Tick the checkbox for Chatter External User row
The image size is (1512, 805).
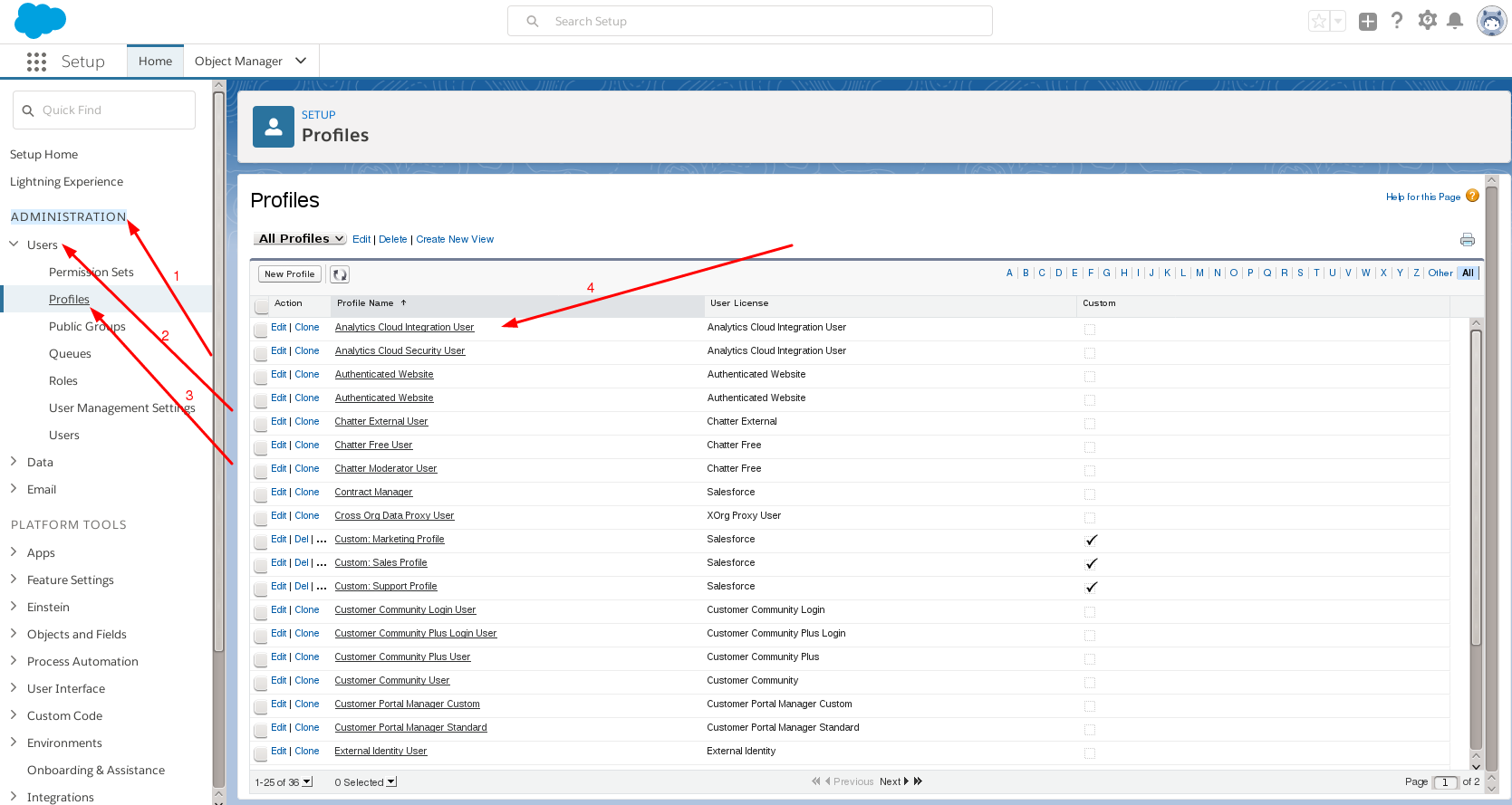261,423
